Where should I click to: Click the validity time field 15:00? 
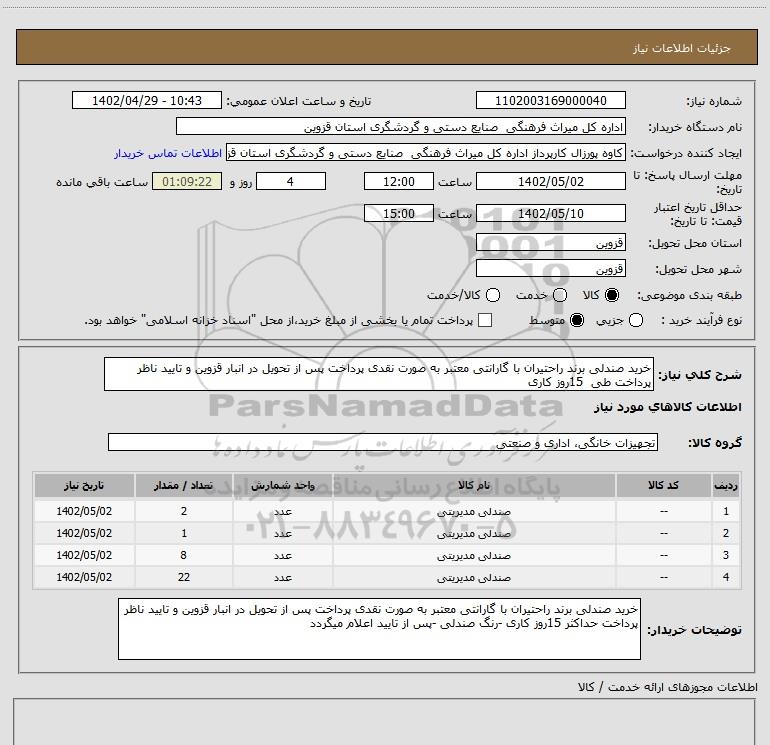pos(399,213)
